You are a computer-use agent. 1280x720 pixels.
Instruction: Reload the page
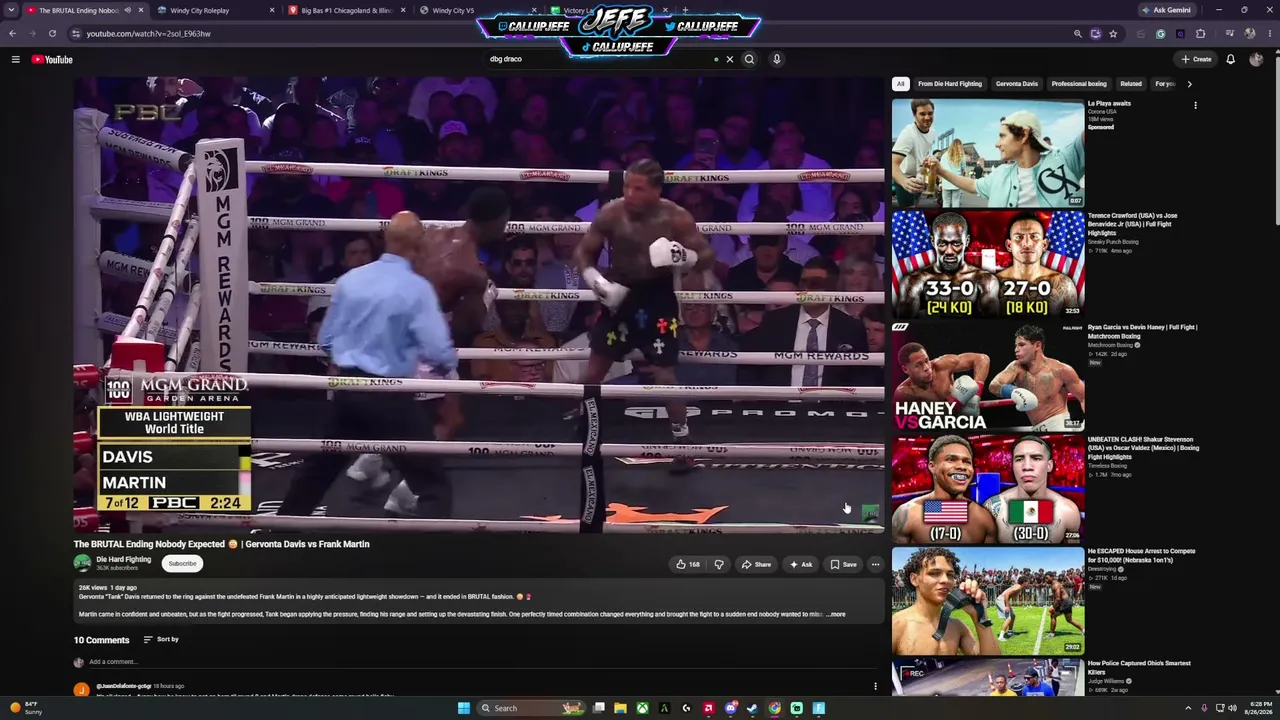tap(52, 33)
